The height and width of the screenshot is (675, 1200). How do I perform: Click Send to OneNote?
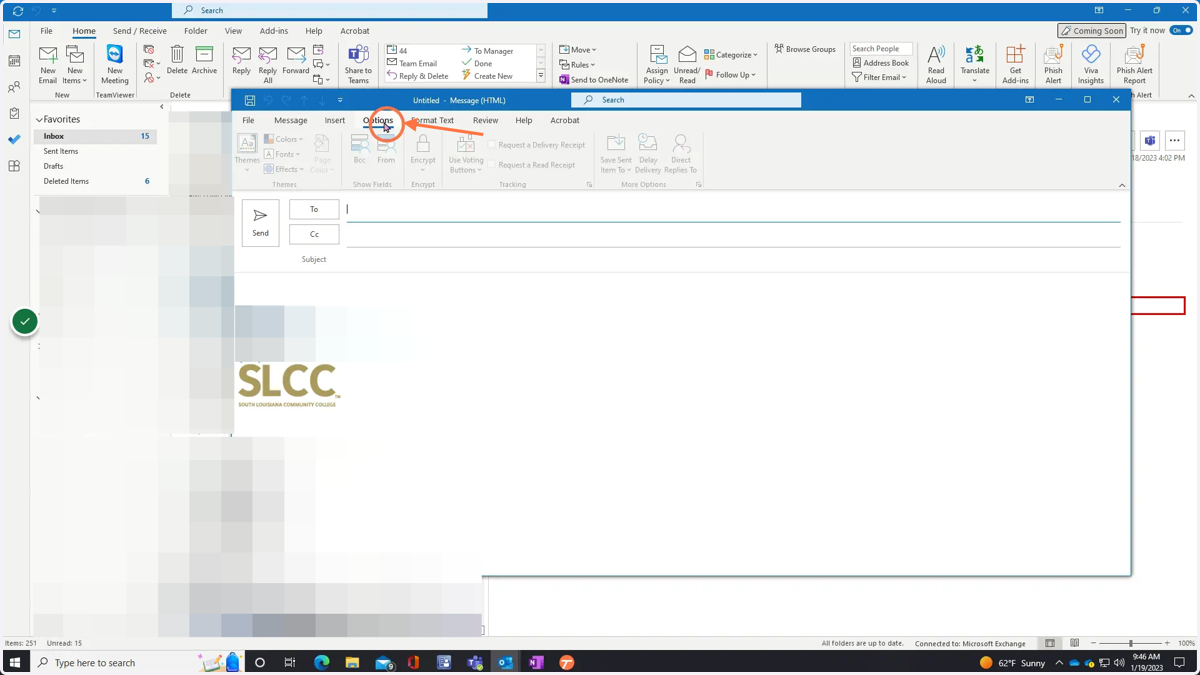tap(594, 80)
